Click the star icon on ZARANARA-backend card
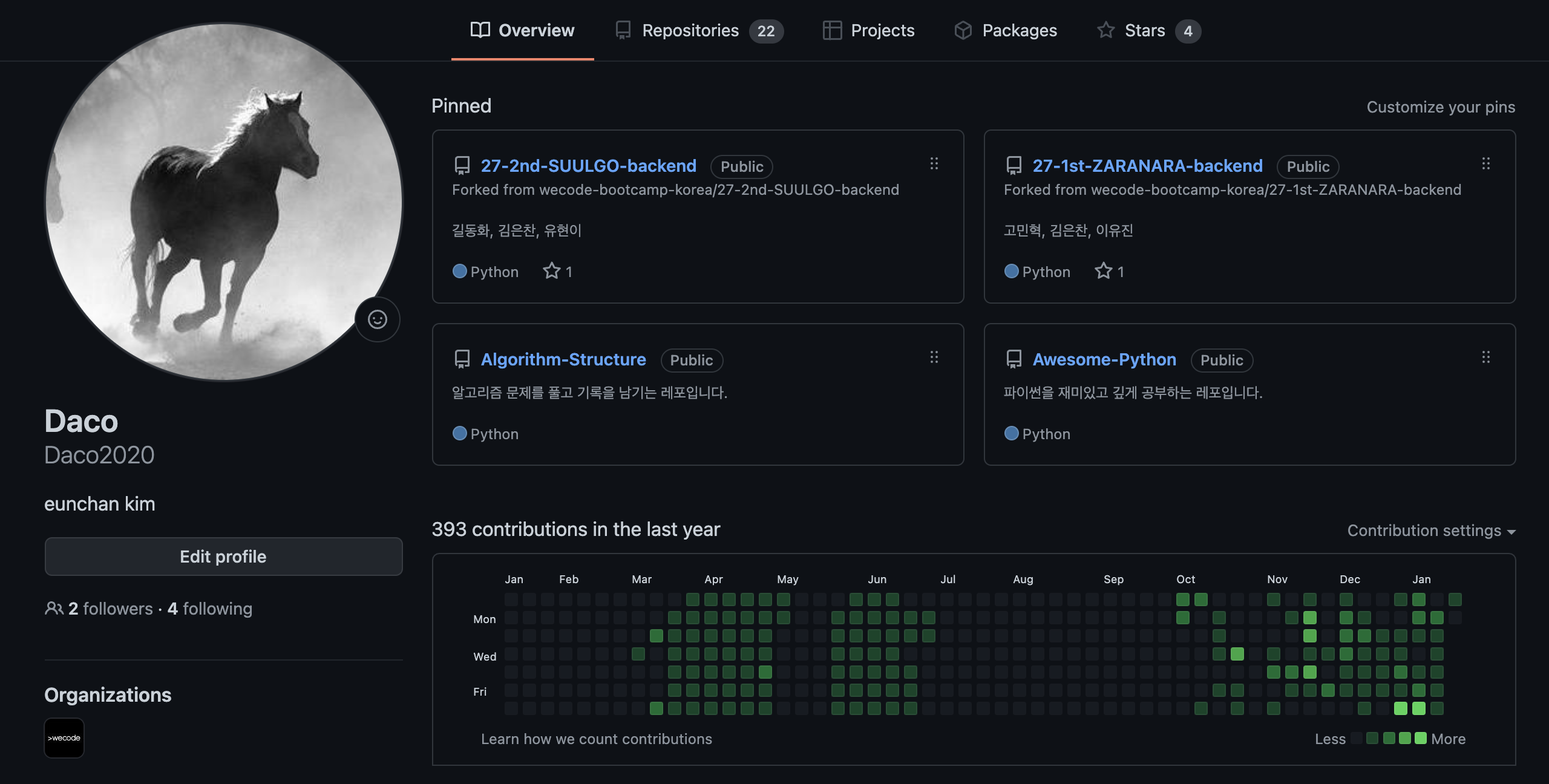 (x=1103, y=271)
